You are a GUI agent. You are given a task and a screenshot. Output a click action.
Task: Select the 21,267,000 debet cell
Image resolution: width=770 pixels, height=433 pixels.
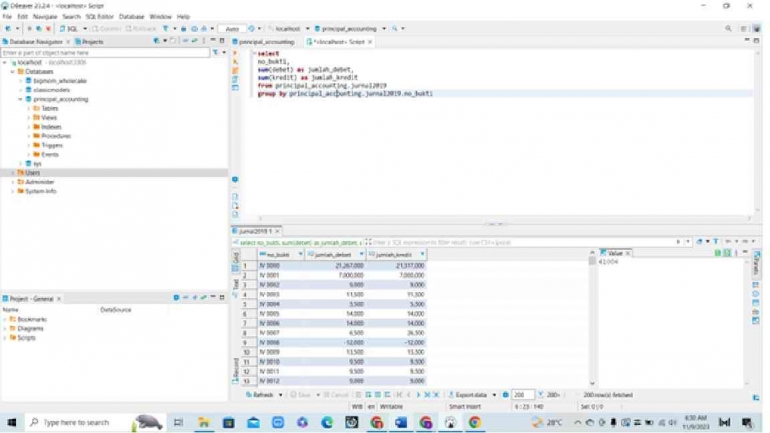point(335,266)
